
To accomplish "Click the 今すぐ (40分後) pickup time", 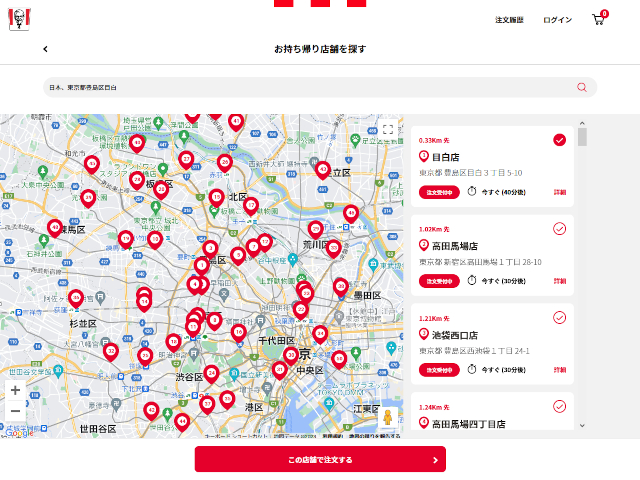I will tap(504, 192).
